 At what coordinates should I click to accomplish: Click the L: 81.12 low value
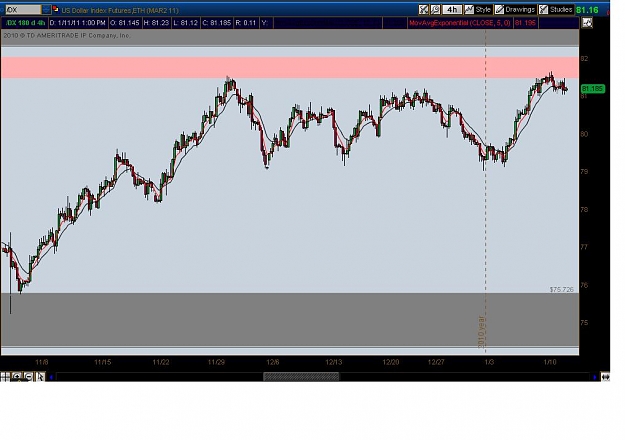pos(186,23)
